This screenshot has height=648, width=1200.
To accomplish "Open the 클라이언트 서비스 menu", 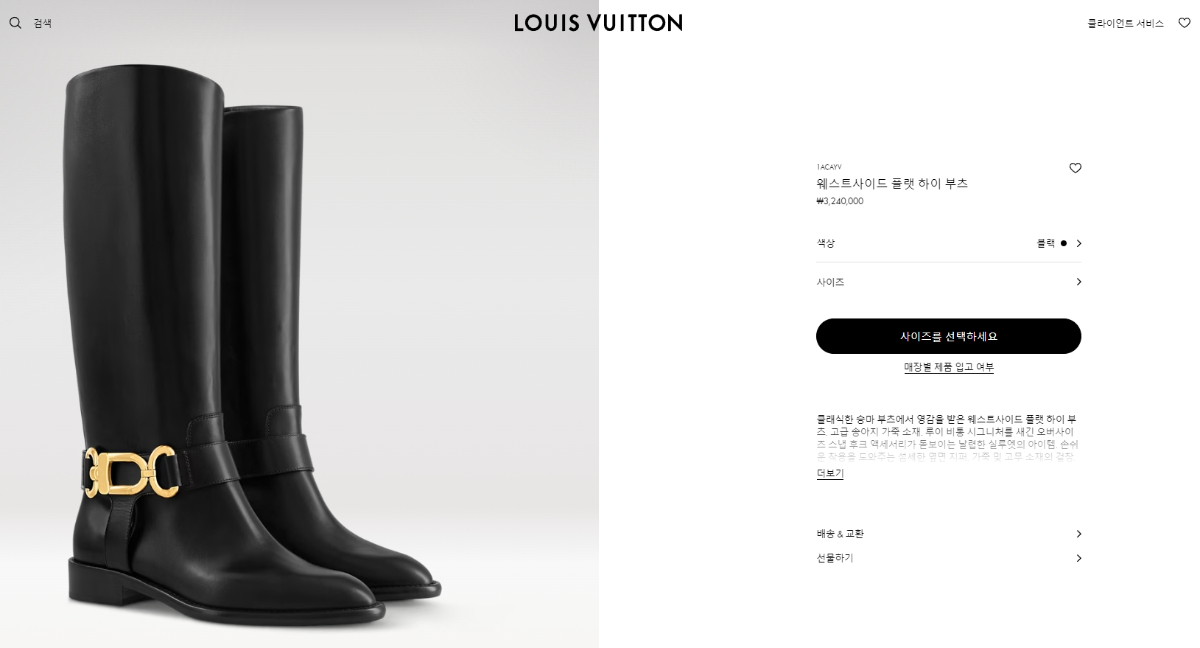I will [1125, 23].
